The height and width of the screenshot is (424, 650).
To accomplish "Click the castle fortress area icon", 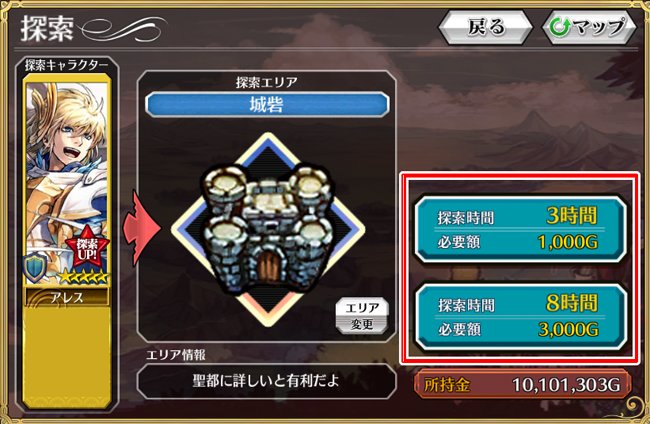I will pos(268,229).
